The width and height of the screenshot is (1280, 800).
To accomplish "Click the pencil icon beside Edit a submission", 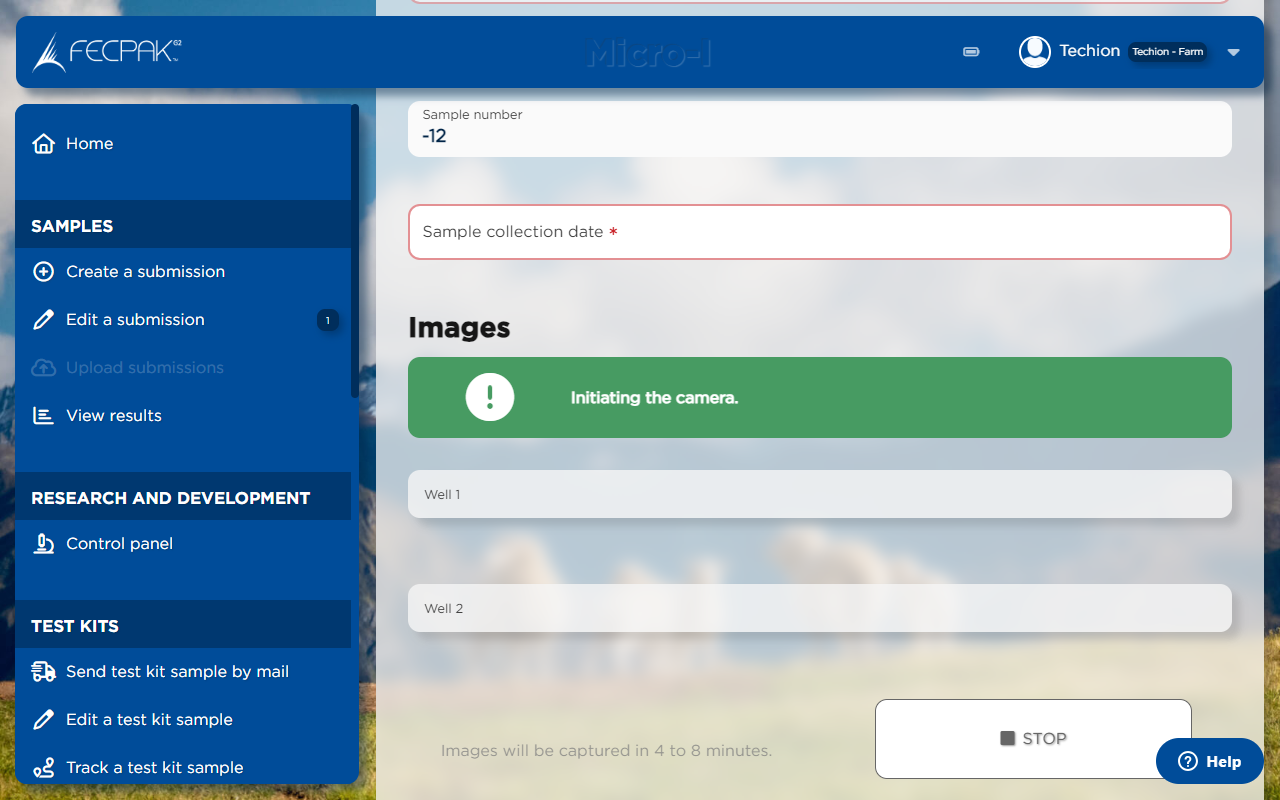I will 44,319.
